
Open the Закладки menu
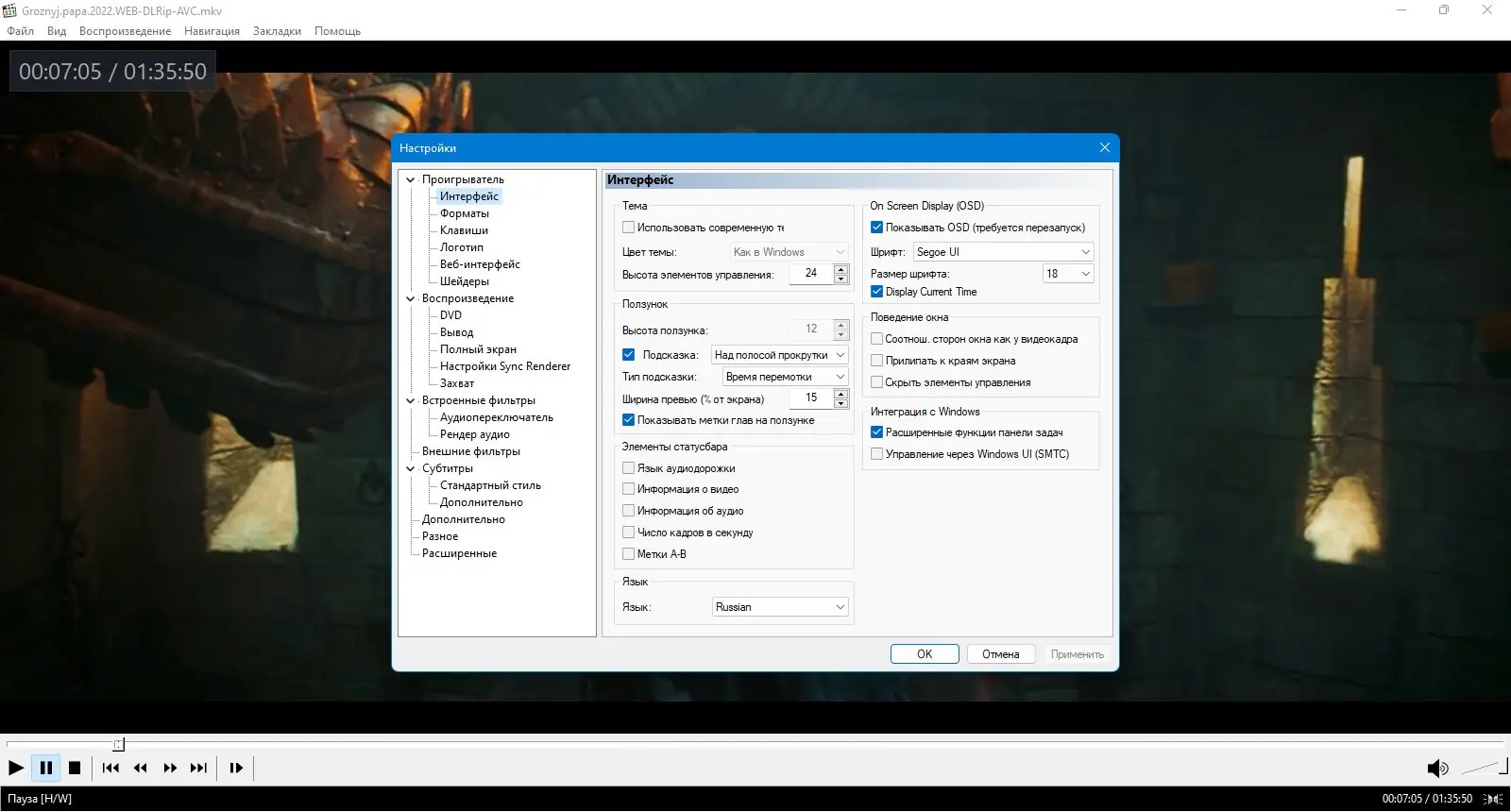pos(277,31)
